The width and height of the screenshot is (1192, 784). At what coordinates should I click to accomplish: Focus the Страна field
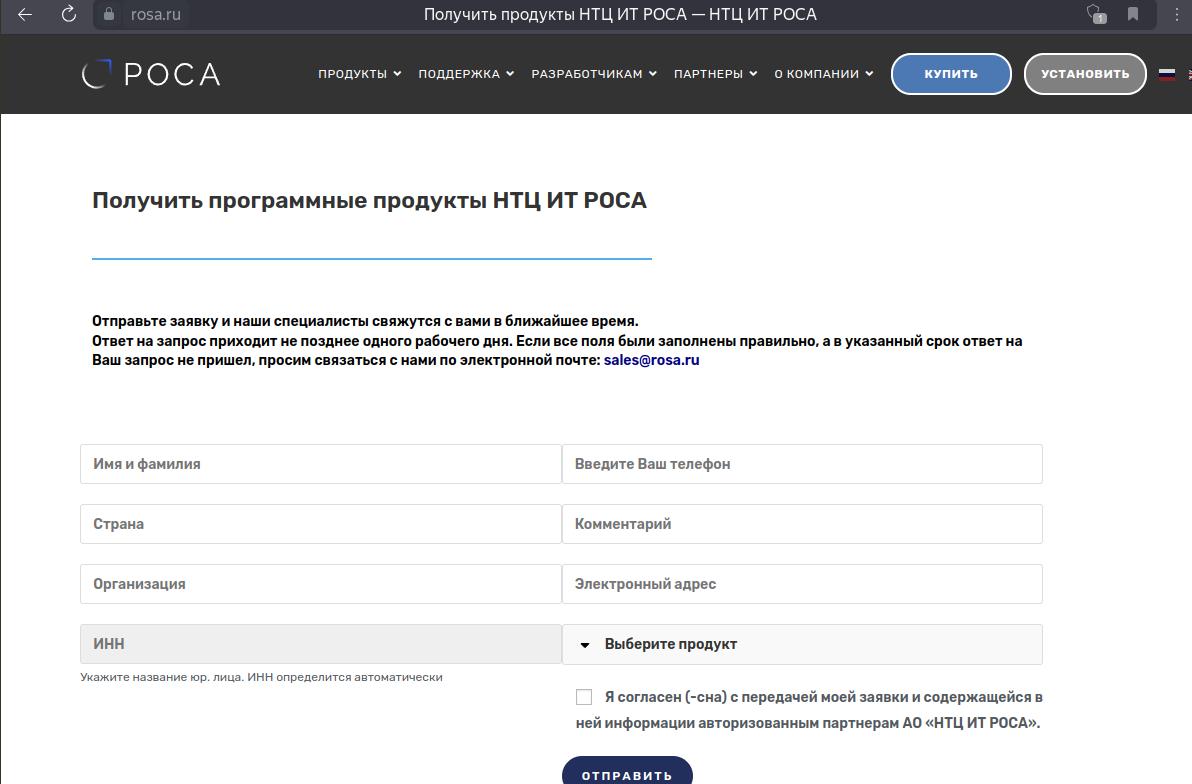[321, 524]
